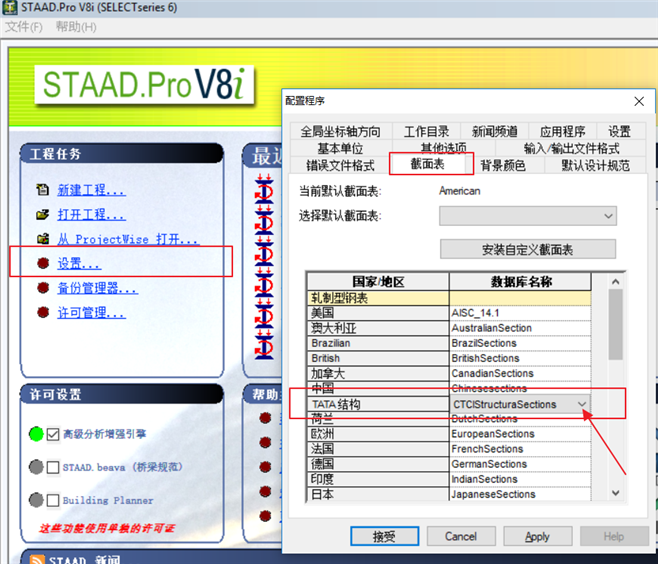Open the 选择默认截面表 dropdown
This screenshot has width=658, height=564.
(527, 216)
